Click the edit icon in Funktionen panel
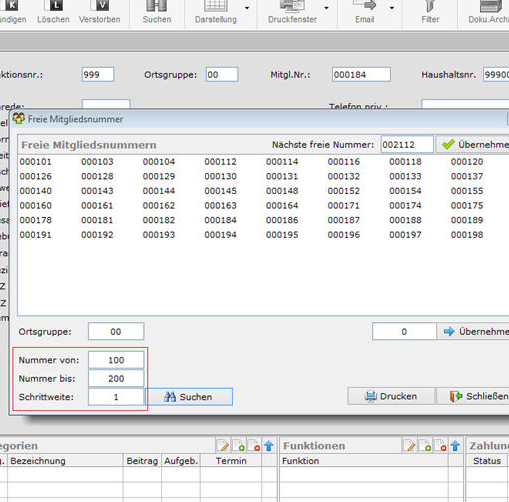The image size is (509, 502). 409,445
